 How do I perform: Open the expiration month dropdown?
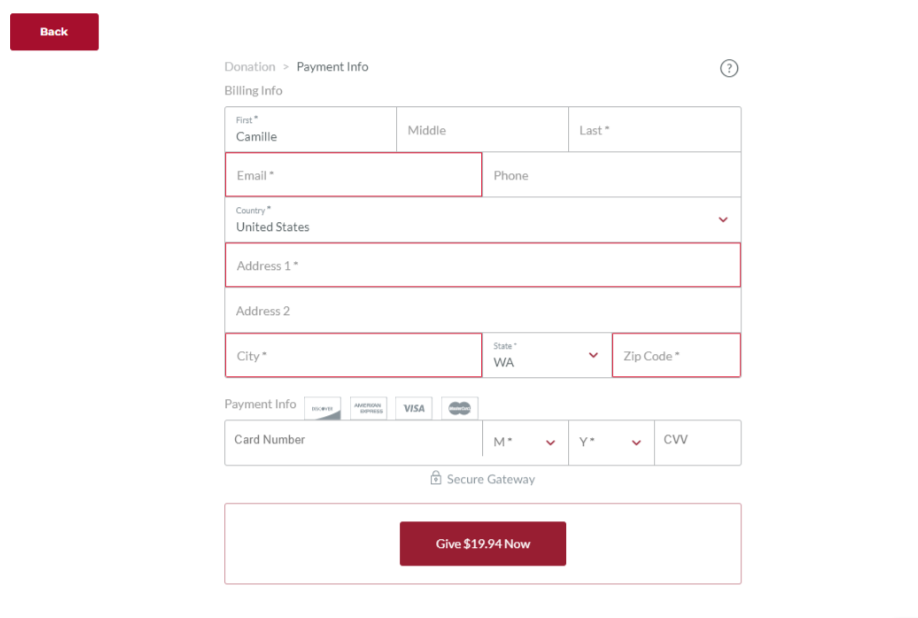[x=525, y=442]
